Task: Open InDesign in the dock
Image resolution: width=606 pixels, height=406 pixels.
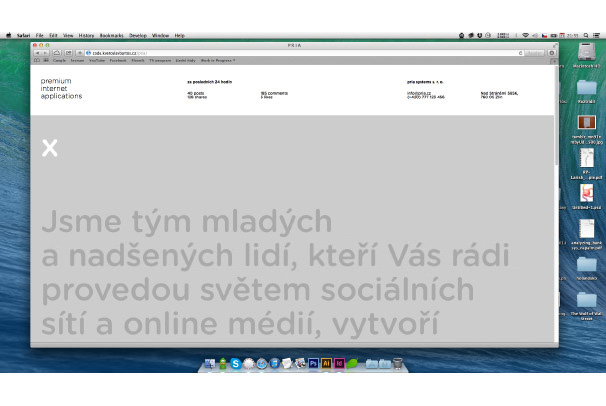Action: click(x=339, y=363)
